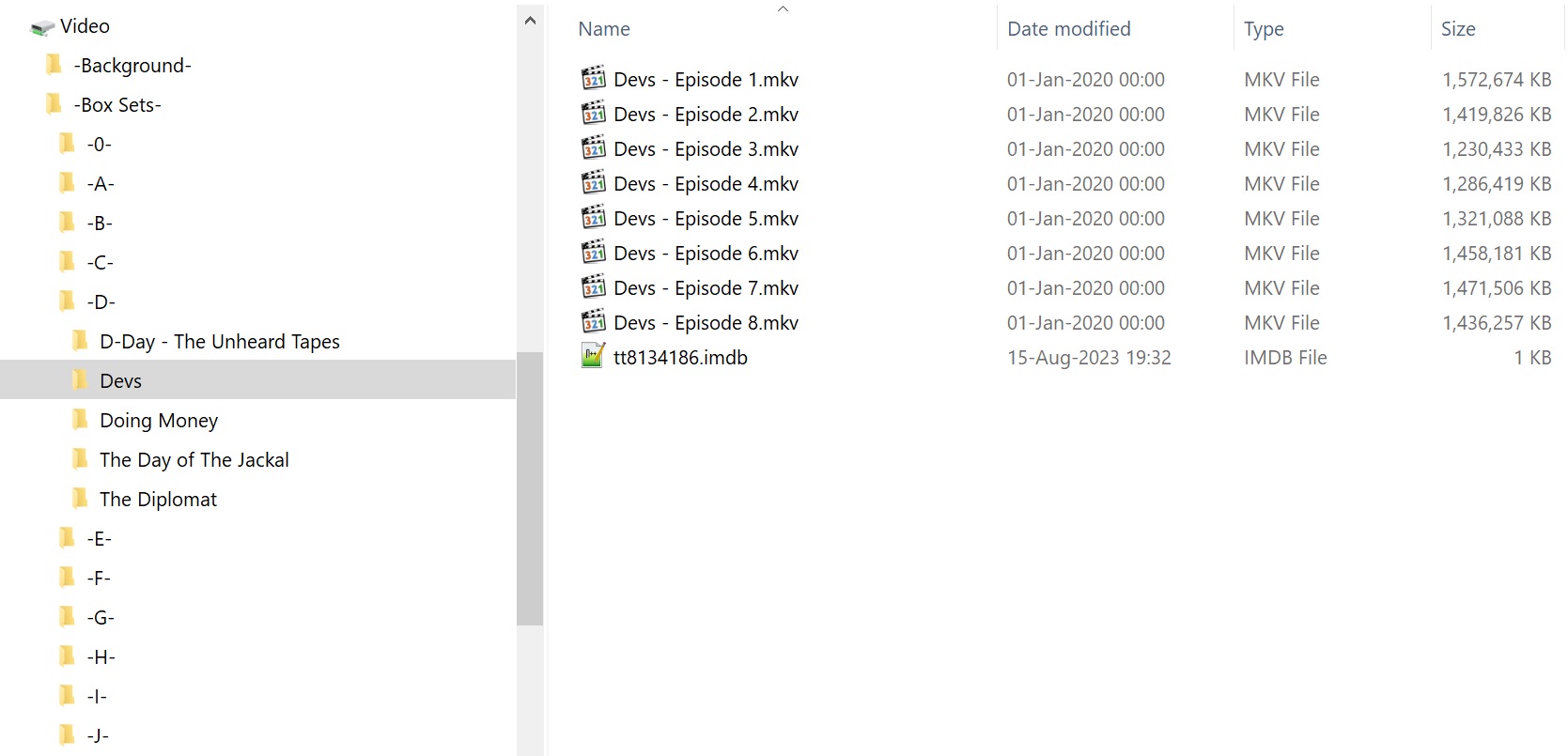Open The Diplomat folder in tree

(158, 500)
